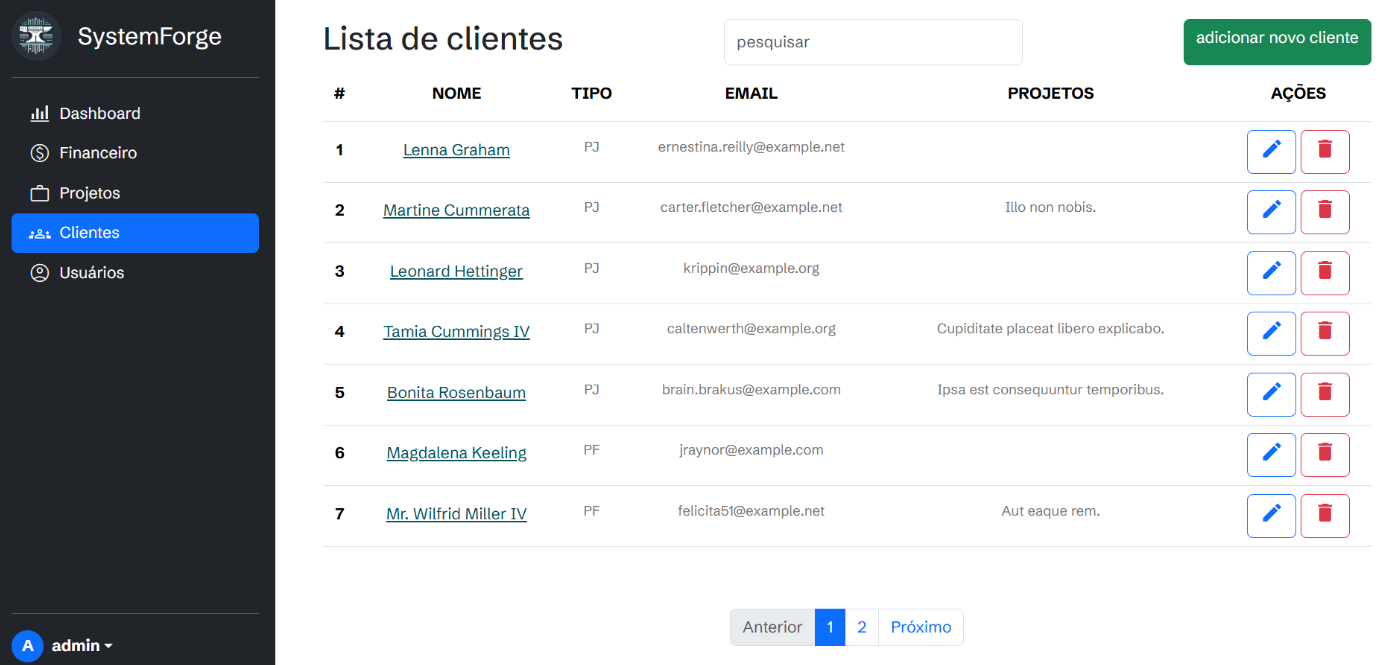The width and height of the screenshot is (1387, 665).
Task: Click the Projetos briefcase icon
Action: click(39, 193)
